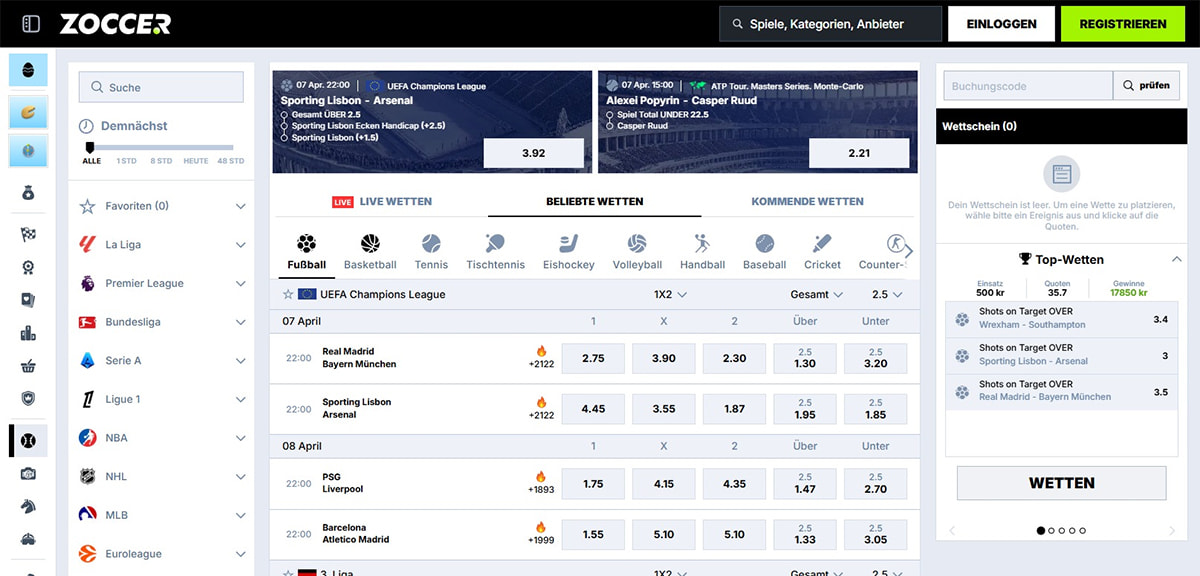Open the money bag icon in left sidebar

(29, 193)
